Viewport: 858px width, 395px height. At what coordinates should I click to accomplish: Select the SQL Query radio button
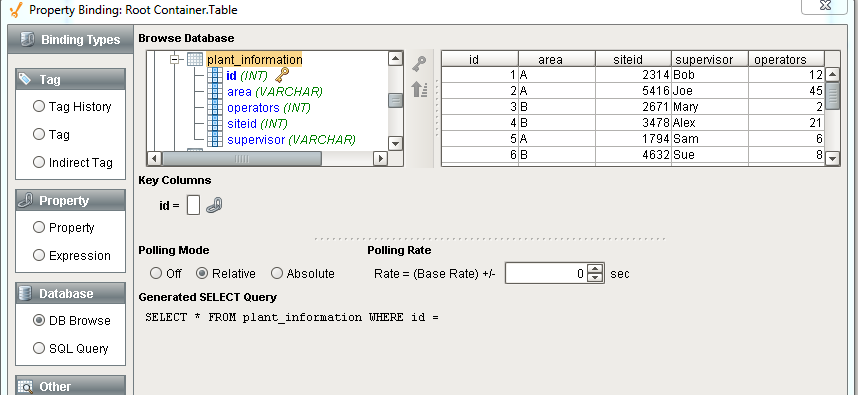click(x=39, y=348)
